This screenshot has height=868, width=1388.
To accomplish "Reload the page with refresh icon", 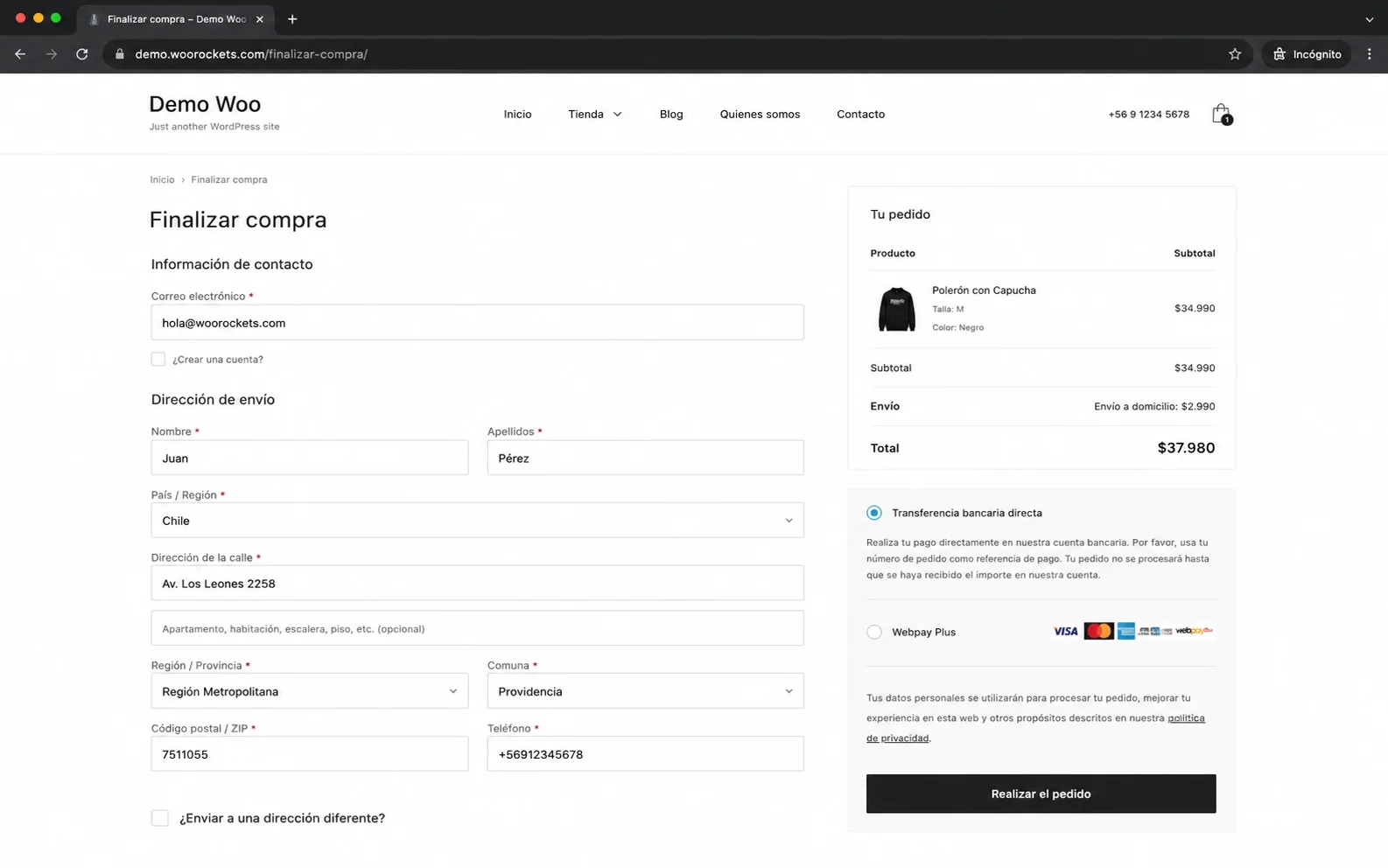I will pos(82,54).
